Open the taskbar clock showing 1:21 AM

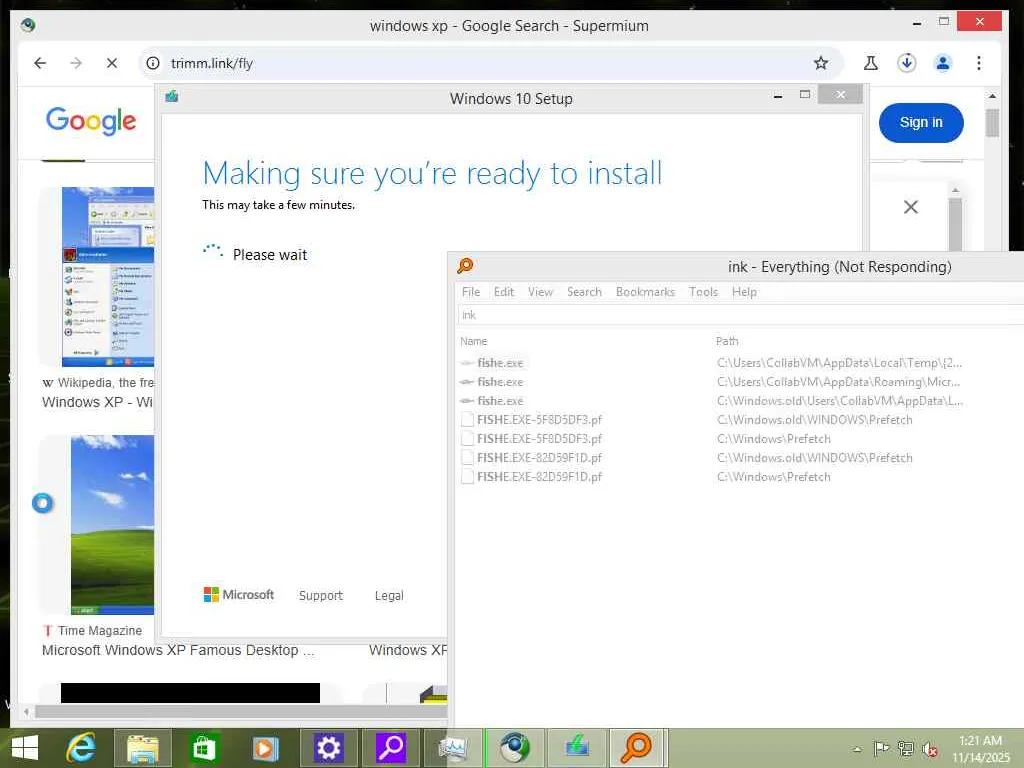click(980, 749)
